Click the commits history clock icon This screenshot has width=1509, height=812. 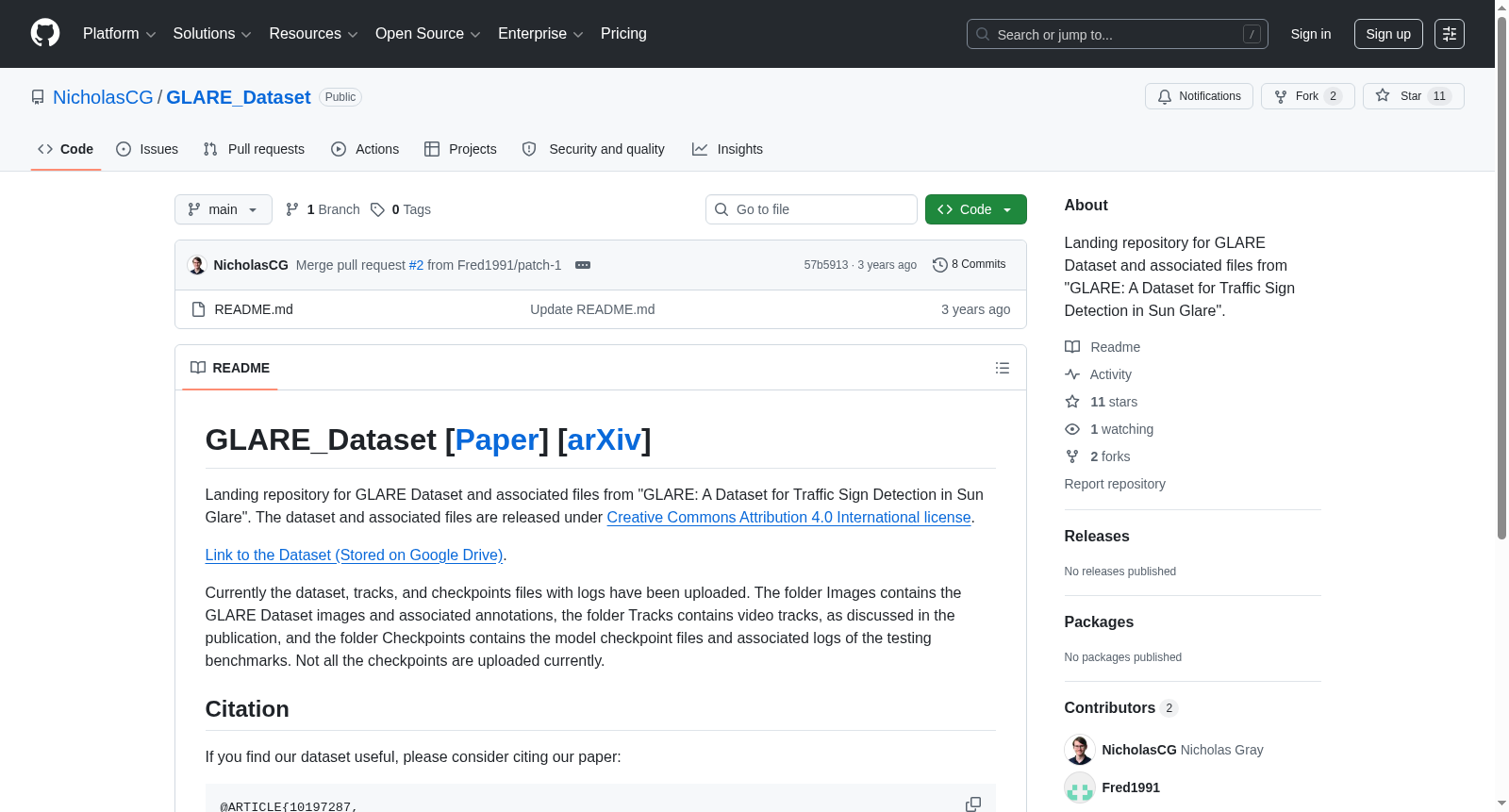pos(939,265)
